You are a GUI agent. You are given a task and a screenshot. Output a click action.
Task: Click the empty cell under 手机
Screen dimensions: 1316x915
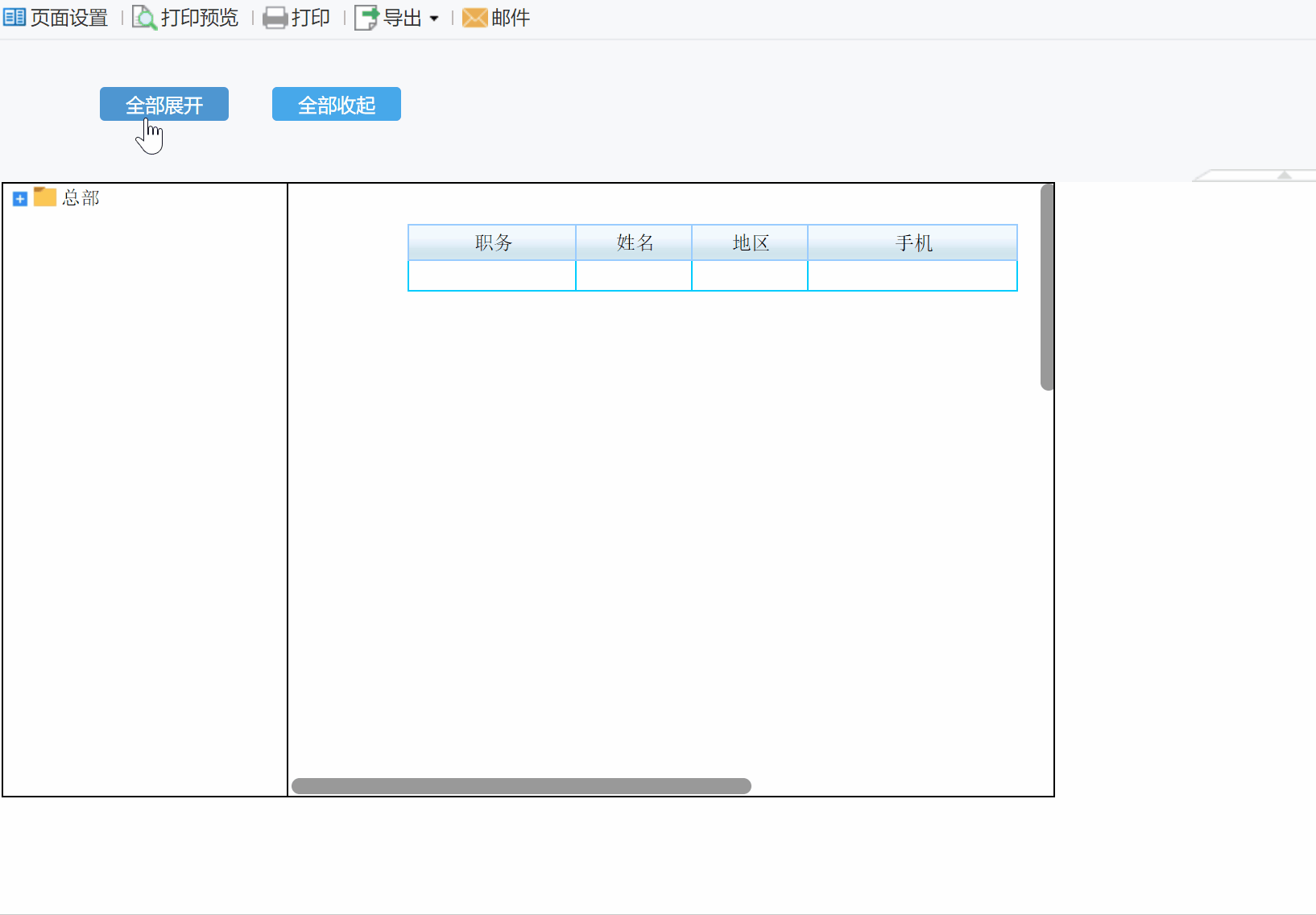(x=913, y=275)
